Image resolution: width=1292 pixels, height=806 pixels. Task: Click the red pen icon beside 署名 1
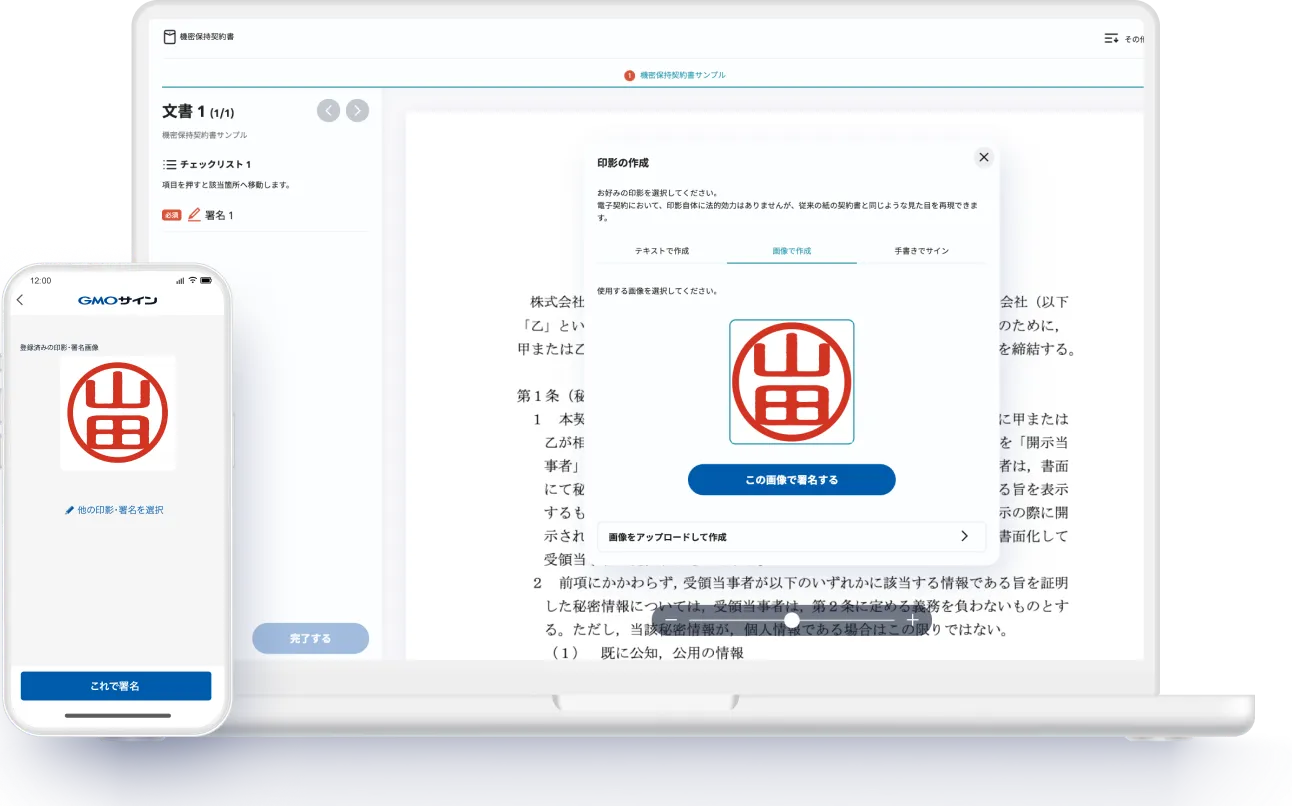[x=193, y=214]
